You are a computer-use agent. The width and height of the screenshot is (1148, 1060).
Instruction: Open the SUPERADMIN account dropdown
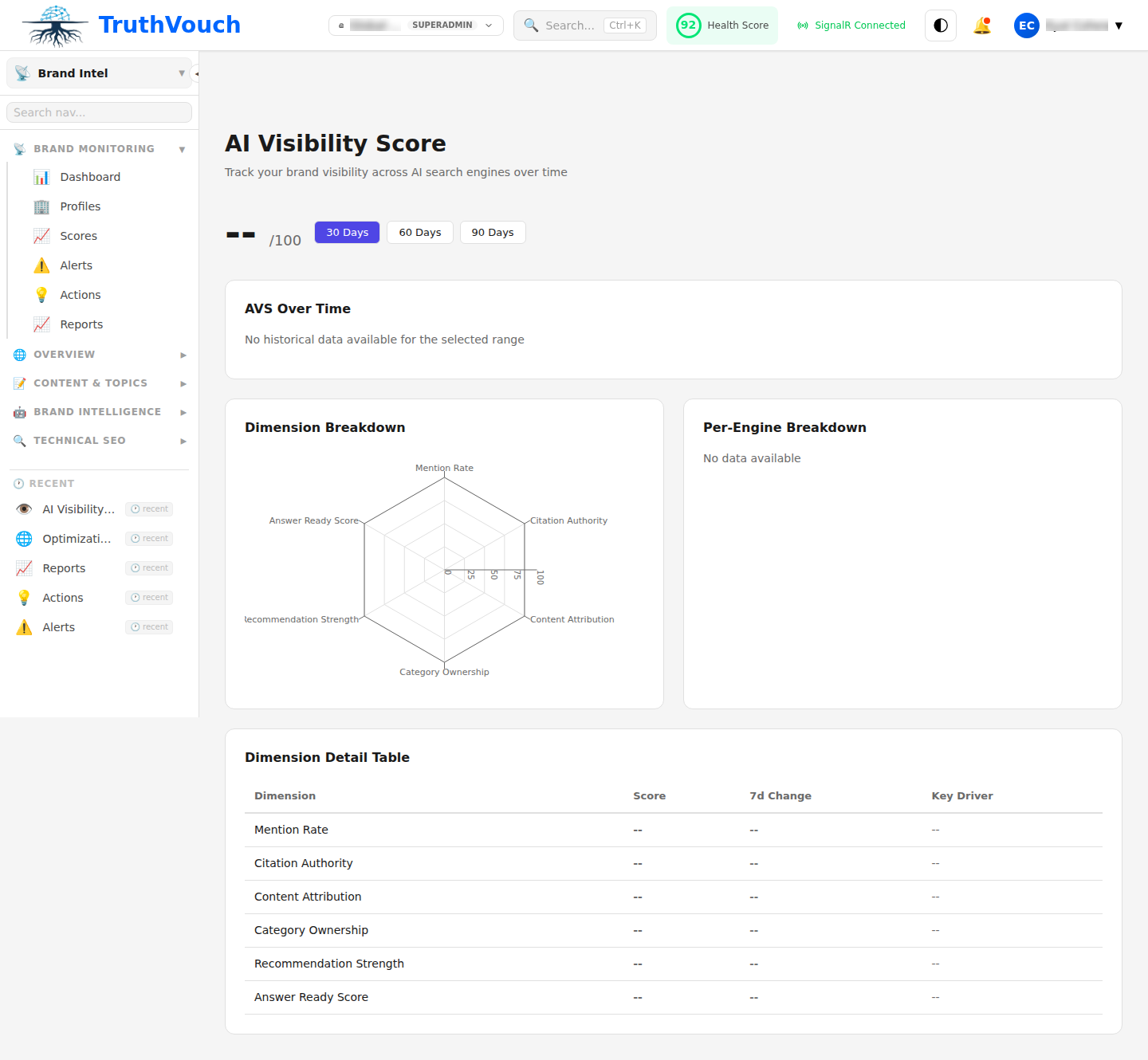(x=415, y=25)
